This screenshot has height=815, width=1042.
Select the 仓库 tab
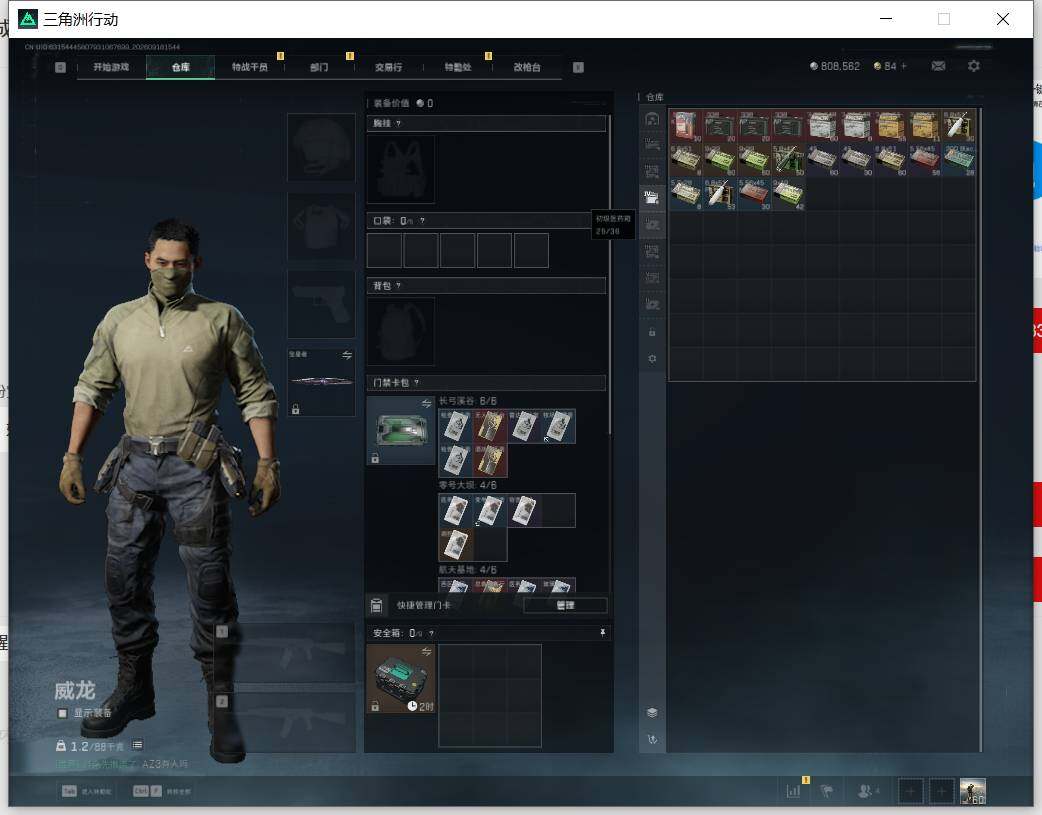pyautogui.click(x=180, y=67)
